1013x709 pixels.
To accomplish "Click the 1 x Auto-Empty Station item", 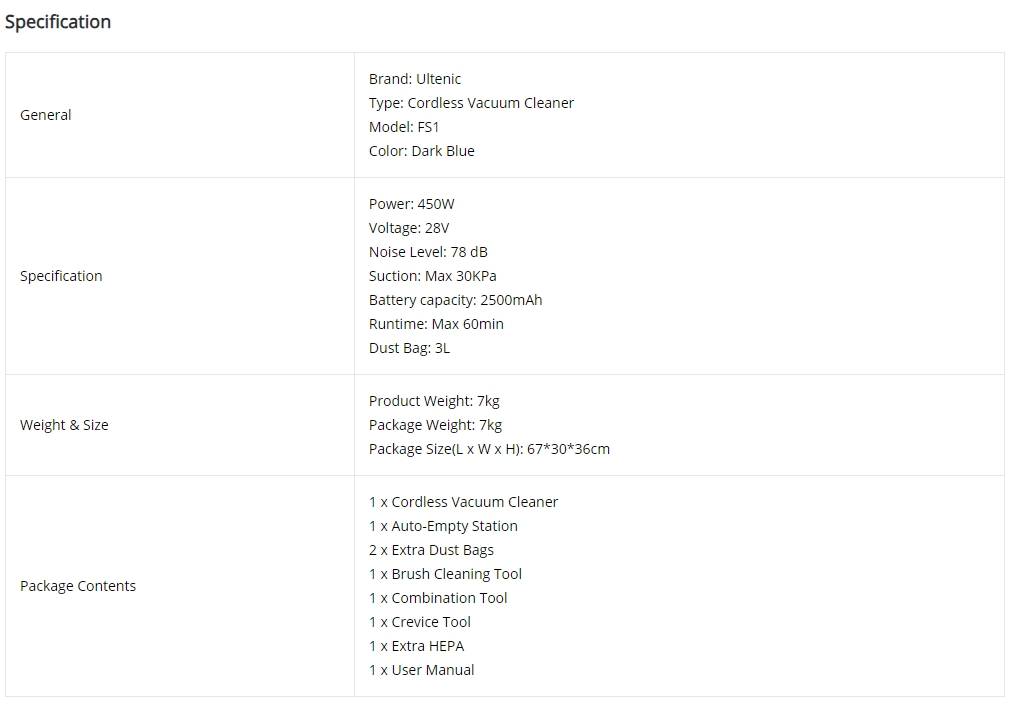I will pyautogui.click(x=443, y=526).
